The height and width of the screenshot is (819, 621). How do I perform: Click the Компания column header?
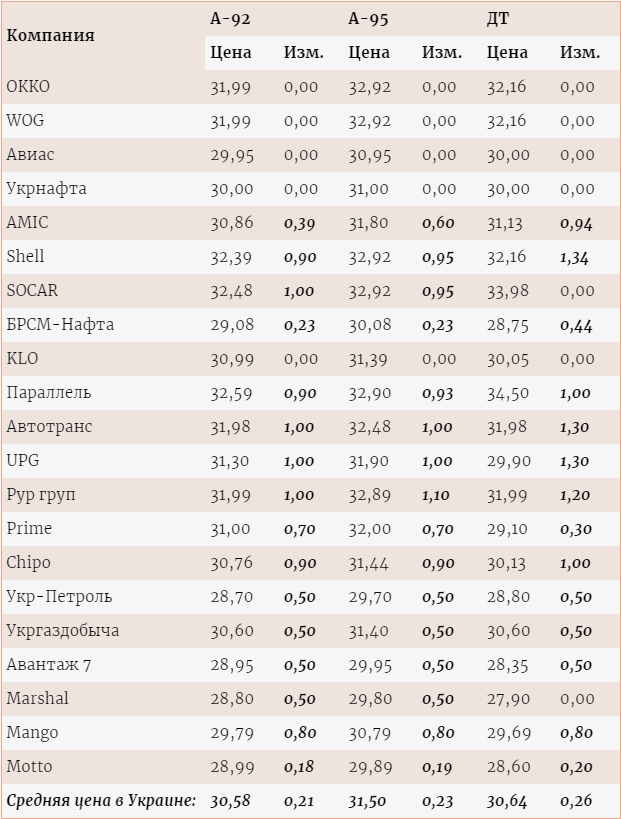tap(50, 35)
